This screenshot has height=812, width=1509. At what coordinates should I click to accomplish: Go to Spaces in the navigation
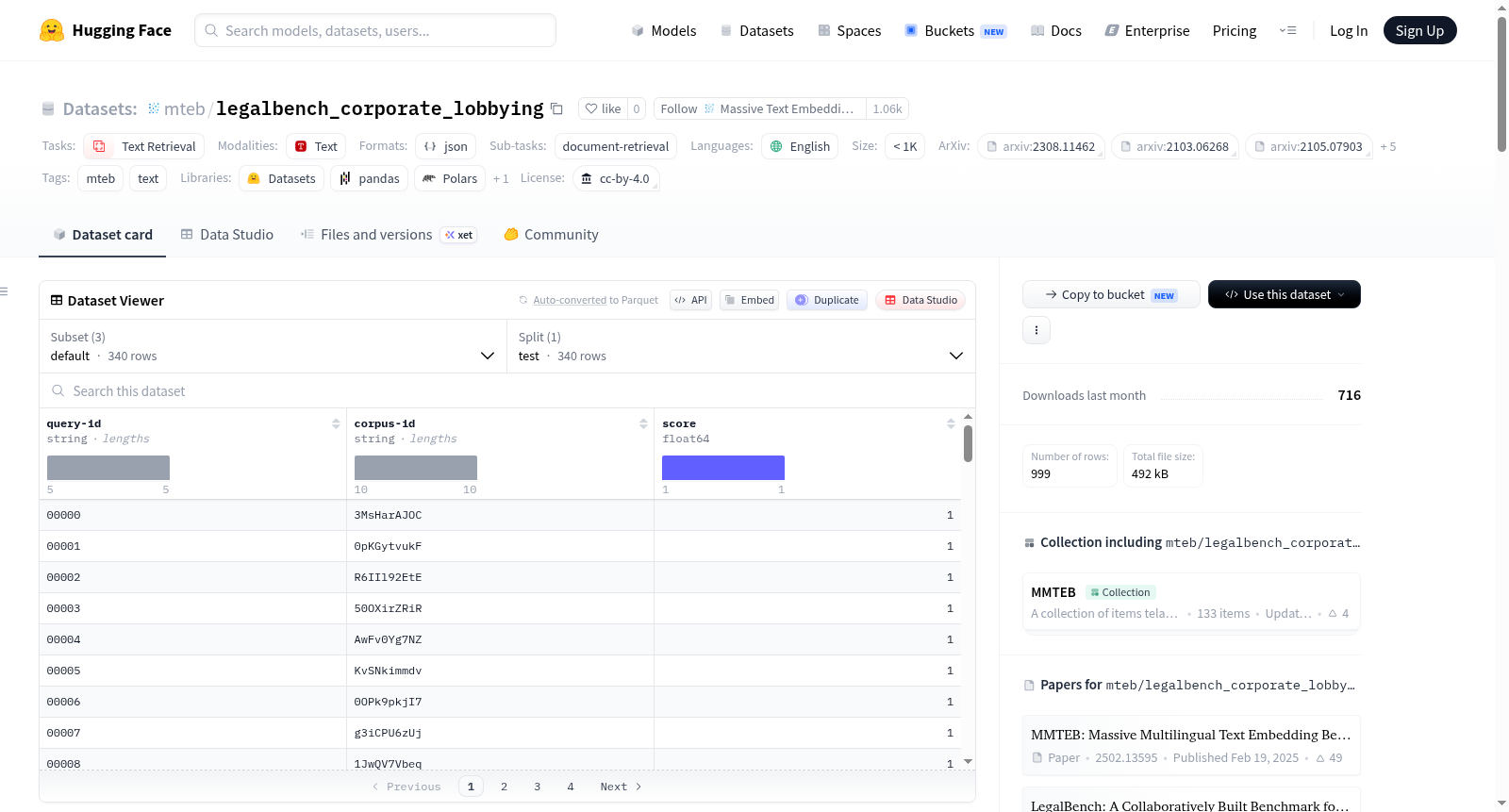pyautogui.click(x=850, y=30)
